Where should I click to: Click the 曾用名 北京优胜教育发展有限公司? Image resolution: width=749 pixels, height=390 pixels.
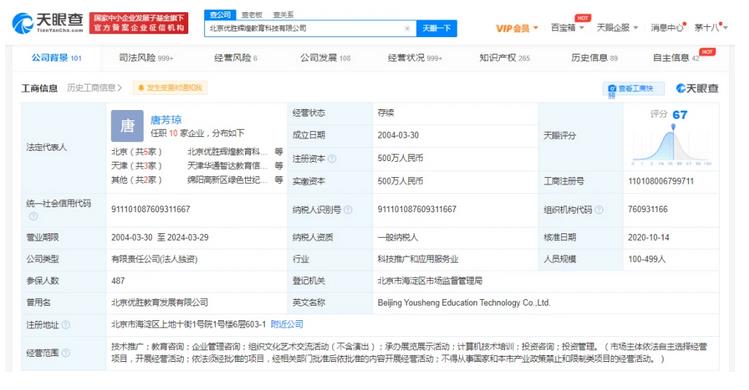[x=160, y=303]
